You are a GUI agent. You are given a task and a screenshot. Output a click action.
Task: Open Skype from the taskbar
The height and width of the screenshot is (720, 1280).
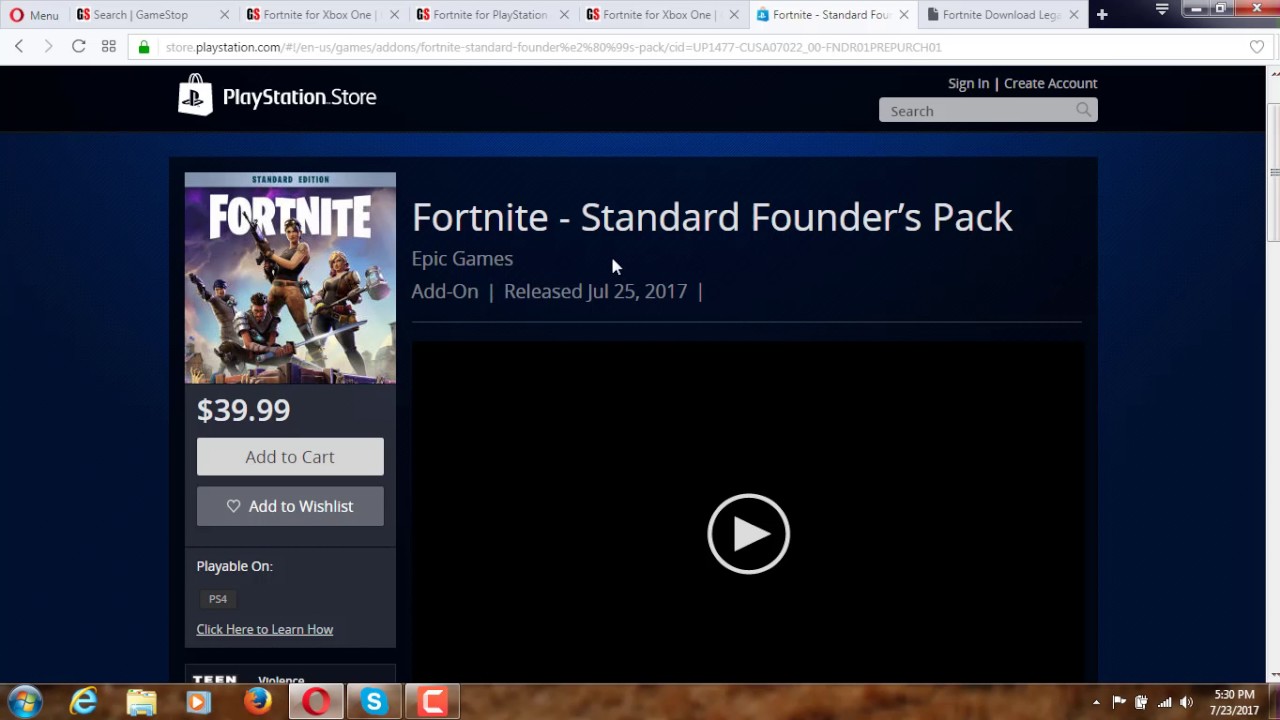[374, 702]
